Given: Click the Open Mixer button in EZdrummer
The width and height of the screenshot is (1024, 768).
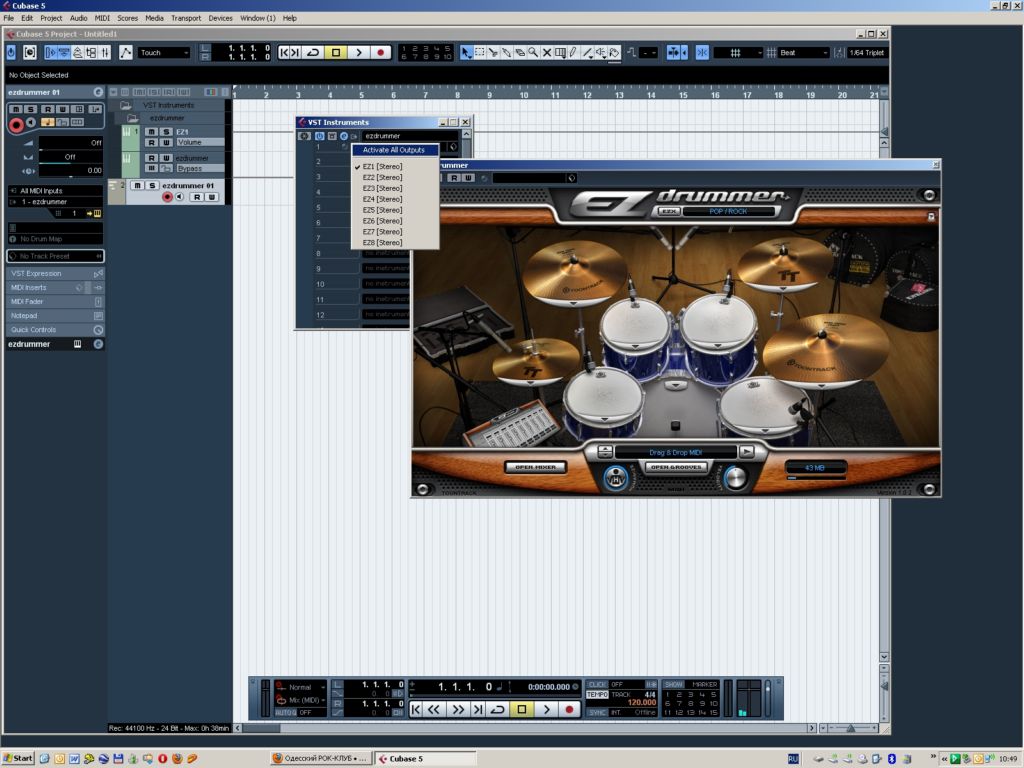Looking at the screenshot, I should [x=535, y=467].
